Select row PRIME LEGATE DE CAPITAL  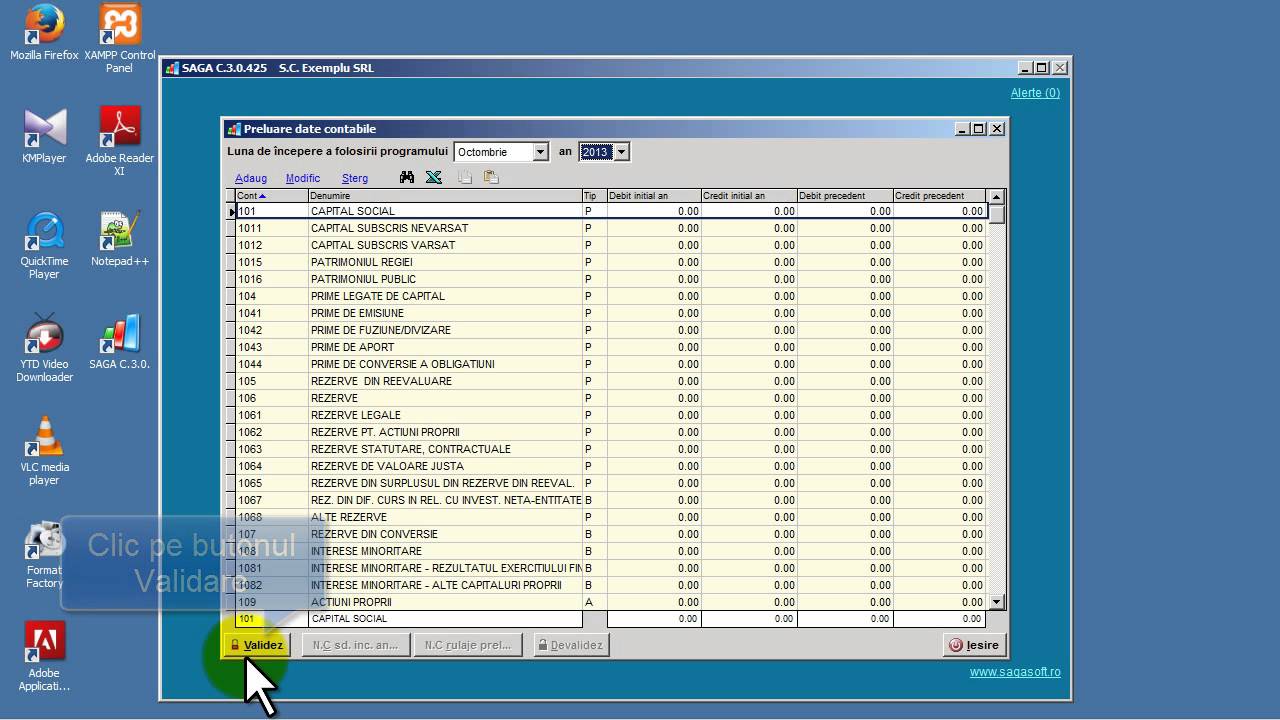point(606,296)
